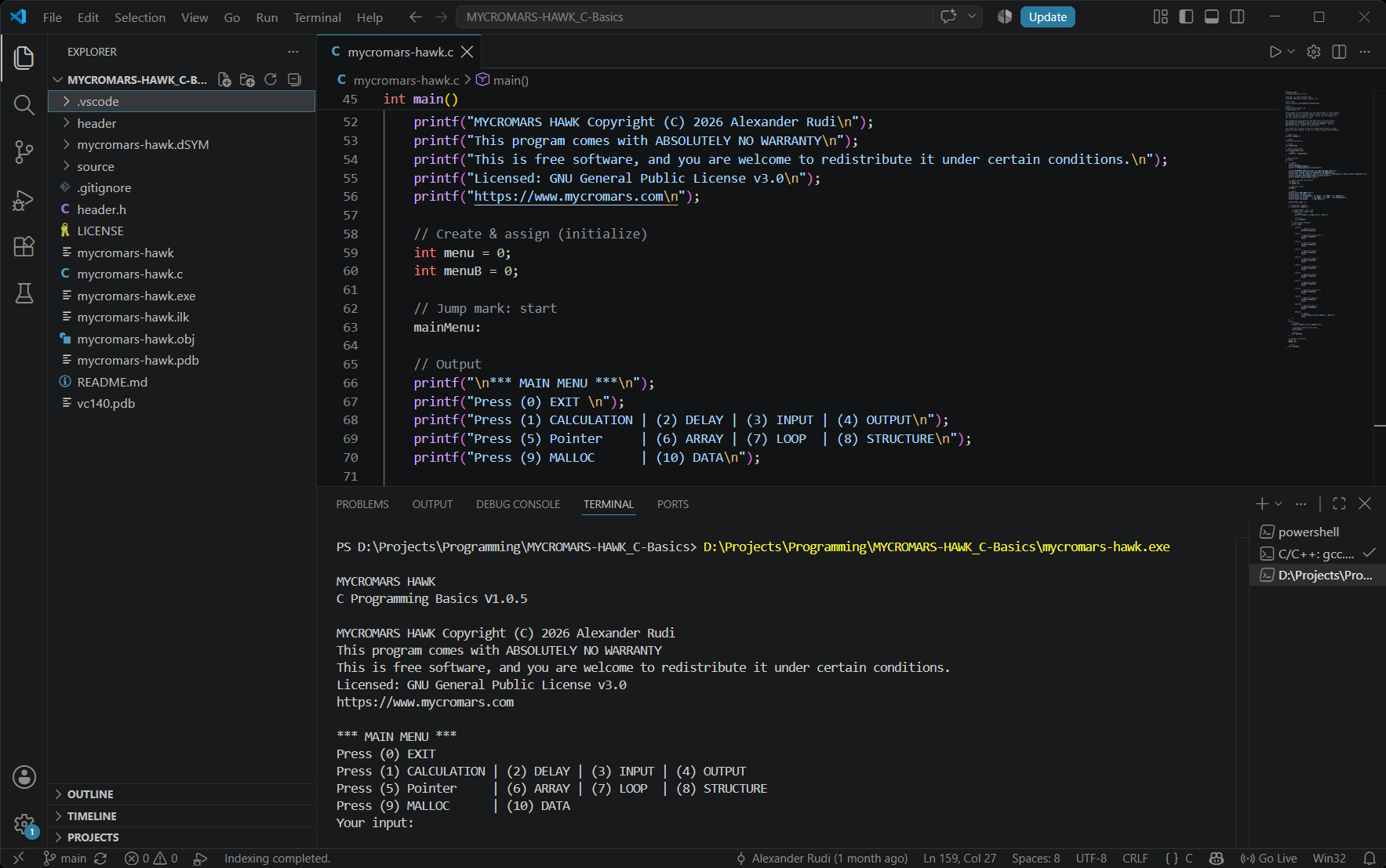
Task: Close the mycromars-hawk.c editor tab
Action: [467, 52]
